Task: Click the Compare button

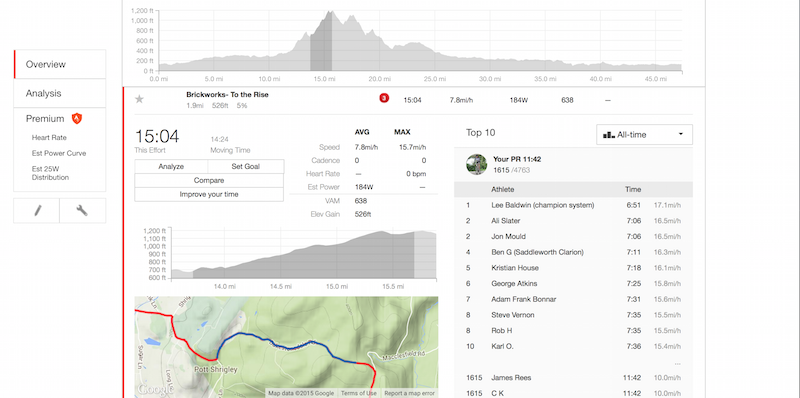Action: pos(209,181)
